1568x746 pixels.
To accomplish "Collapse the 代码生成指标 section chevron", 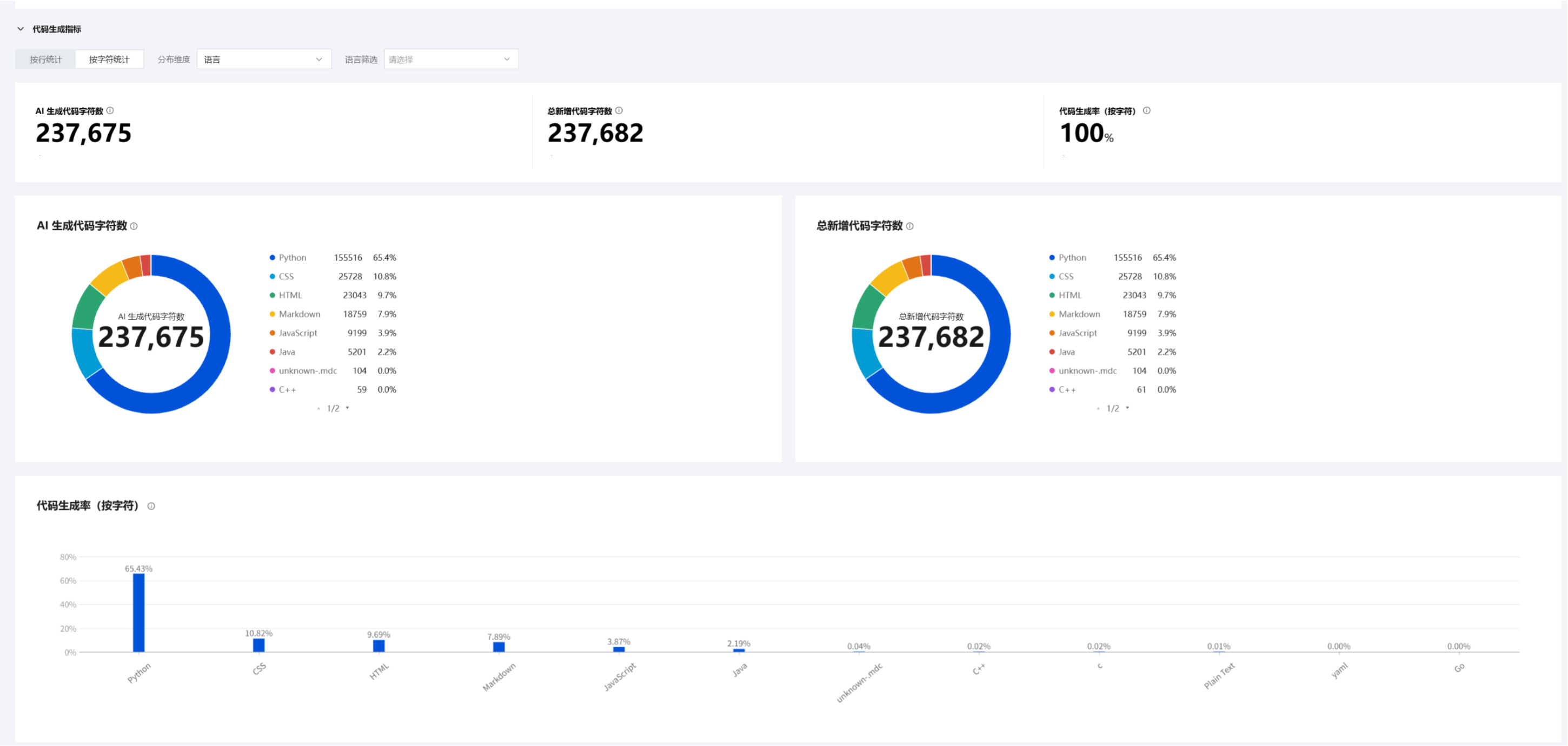I will coord(21,29).
